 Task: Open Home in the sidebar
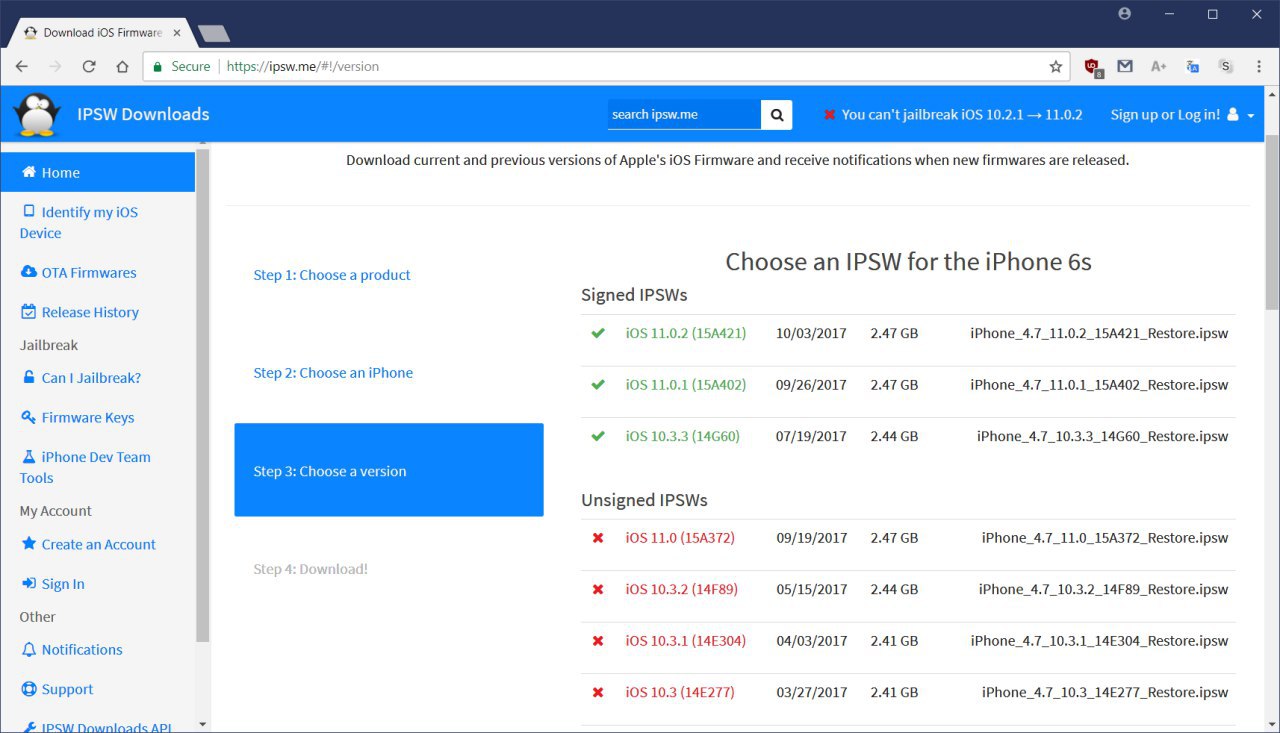(x=98, y=172)
